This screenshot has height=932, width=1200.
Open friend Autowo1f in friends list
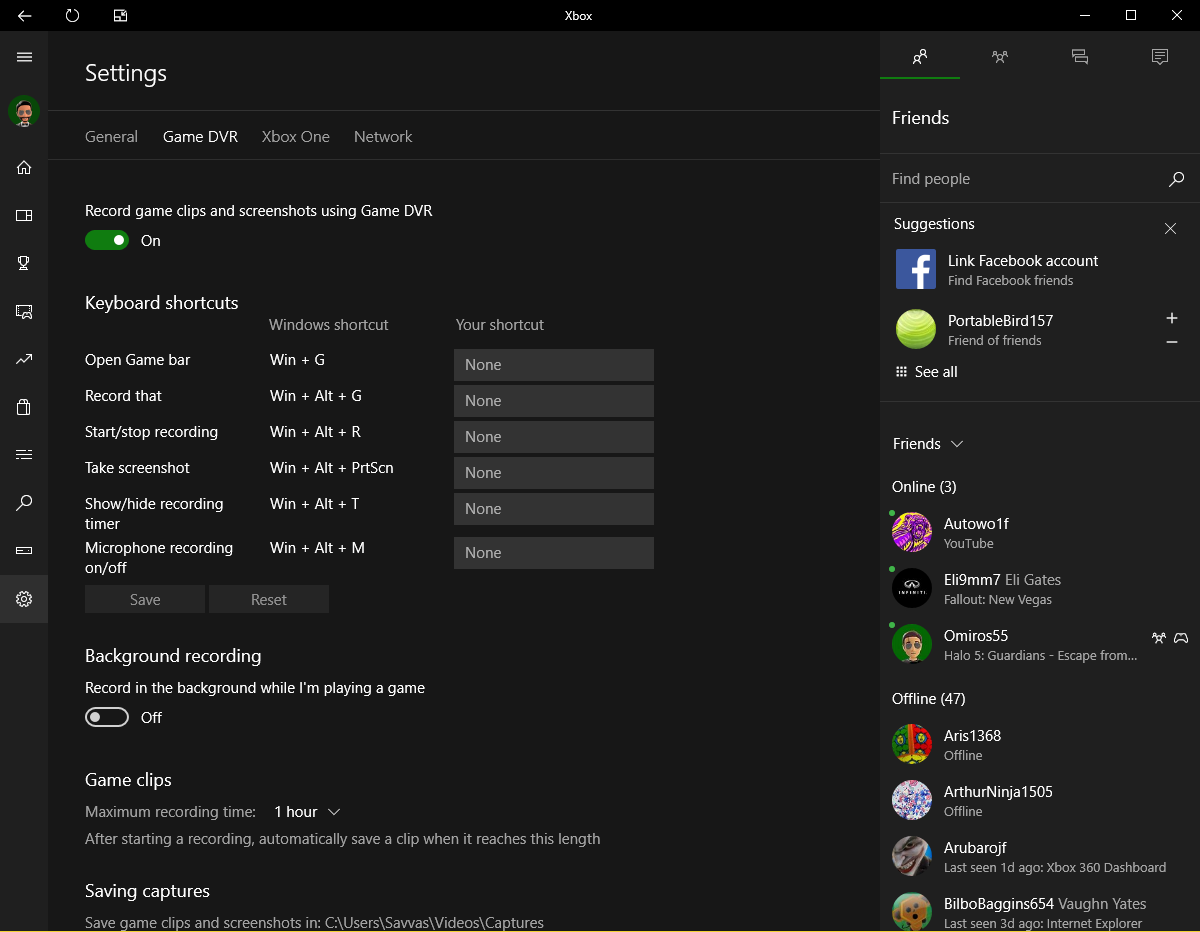click(1040, 532)
